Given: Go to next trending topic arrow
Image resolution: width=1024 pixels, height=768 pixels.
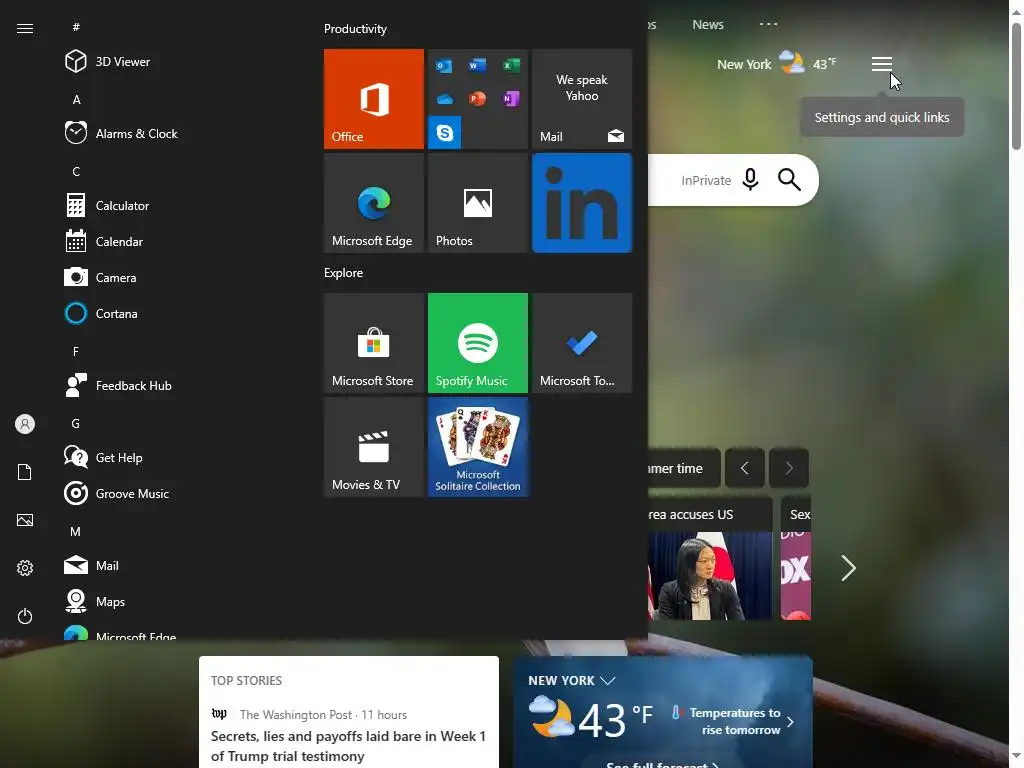Looking at the screenshot, I should coord(789,468).
